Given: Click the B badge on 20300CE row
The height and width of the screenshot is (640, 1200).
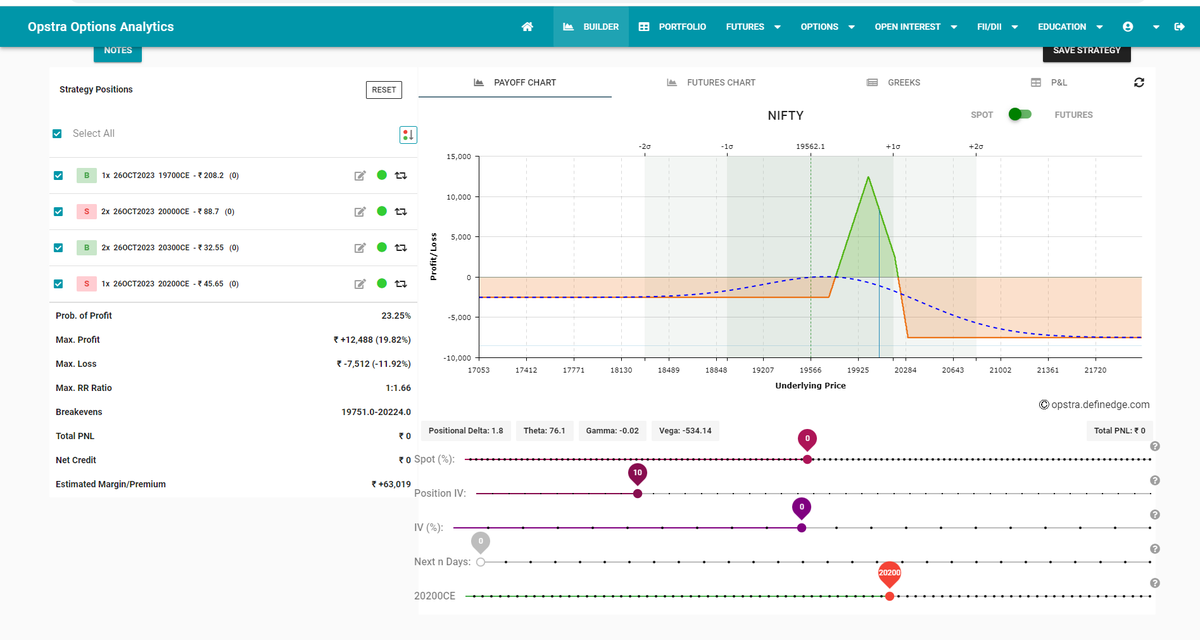Looking at the screenshot, I should point(86,248).
